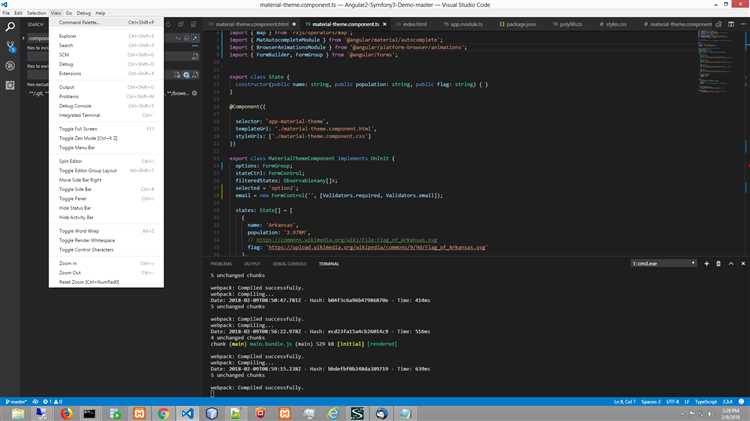750x421 pixels.
Task: Open Debug view in activity bar
Action: (x=10, y=66)
